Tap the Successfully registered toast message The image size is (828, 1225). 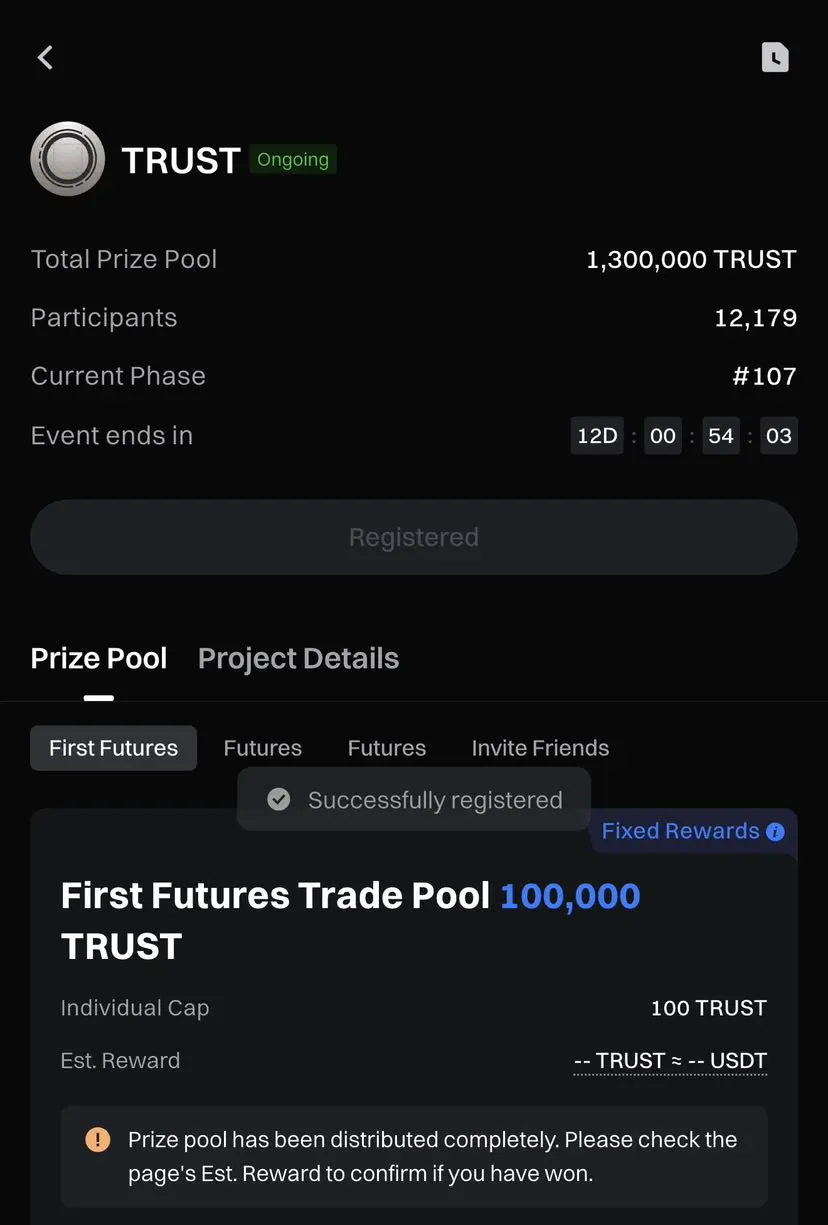pos(435,800)
